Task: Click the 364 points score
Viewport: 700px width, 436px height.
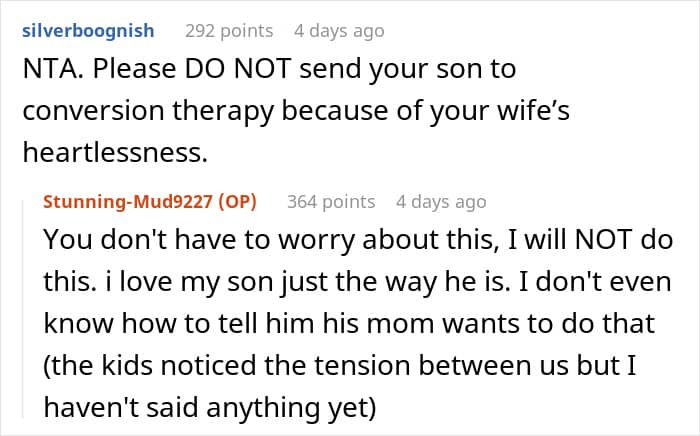Action: click(x=331, y=202)
